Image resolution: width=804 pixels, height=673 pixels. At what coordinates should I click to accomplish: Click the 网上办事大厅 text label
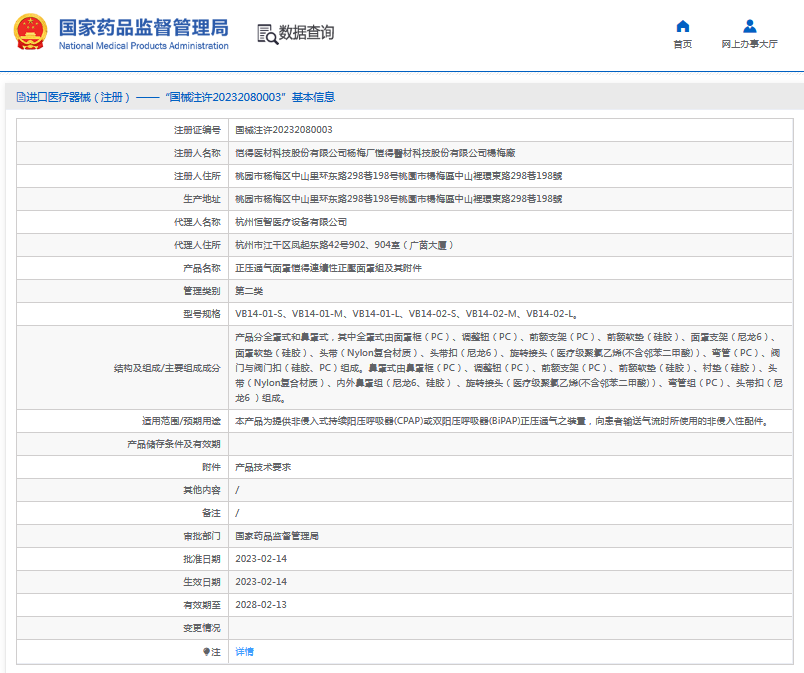point(749,44)
